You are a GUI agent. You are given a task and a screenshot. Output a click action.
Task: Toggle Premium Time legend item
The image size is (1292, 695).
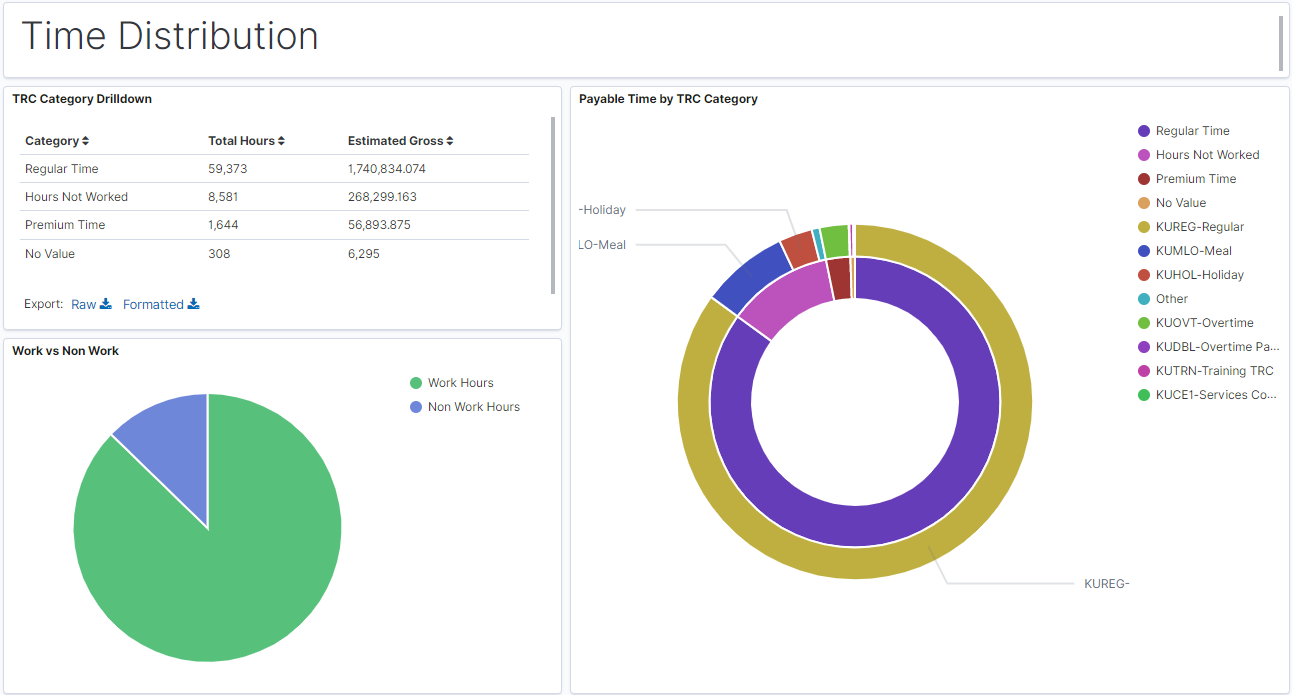1187,179
